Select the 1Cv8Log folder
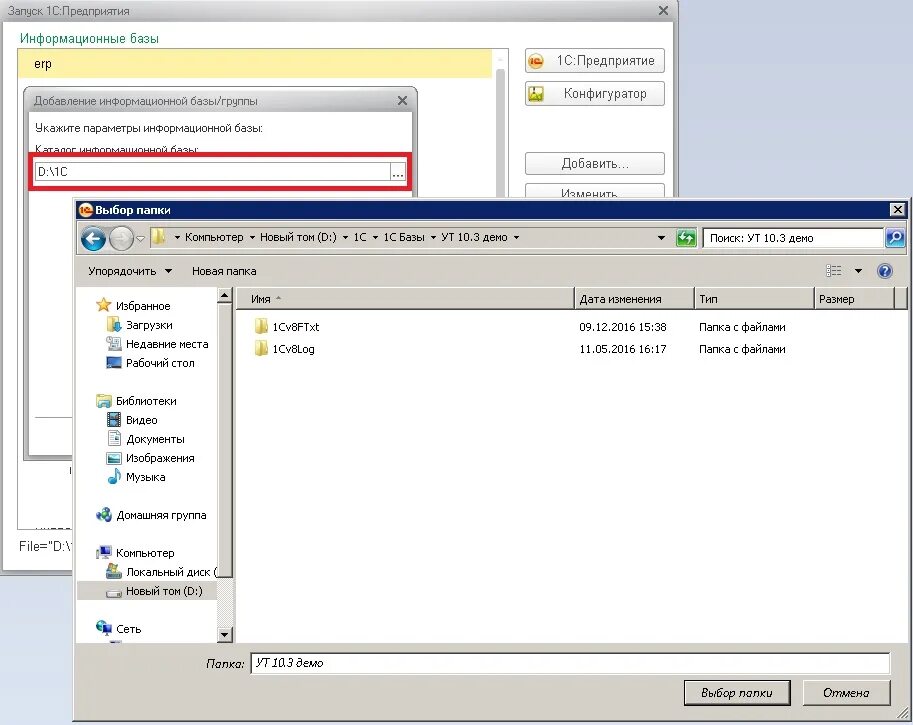This screenshot has height=725, width=913. (x=285, y=349)
